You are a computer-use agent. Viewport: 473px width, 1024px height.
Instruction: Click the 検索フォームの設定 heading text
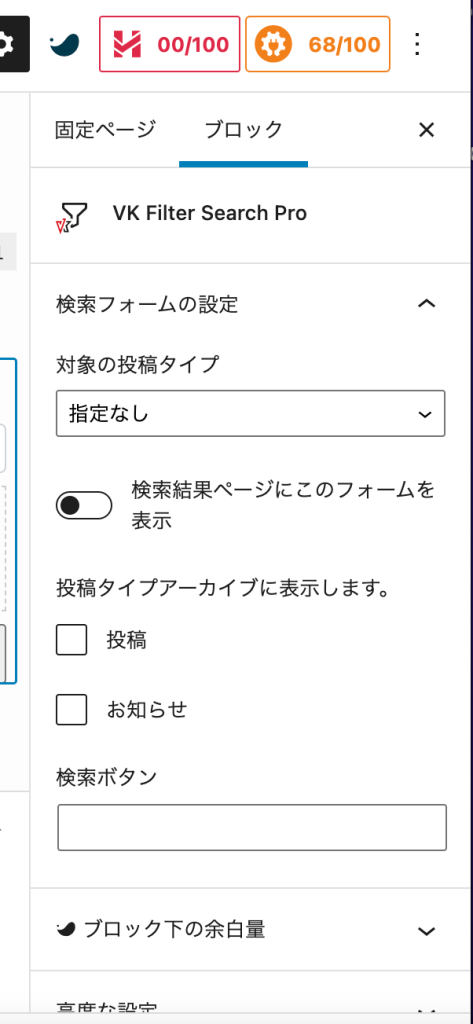click(147, 304)
